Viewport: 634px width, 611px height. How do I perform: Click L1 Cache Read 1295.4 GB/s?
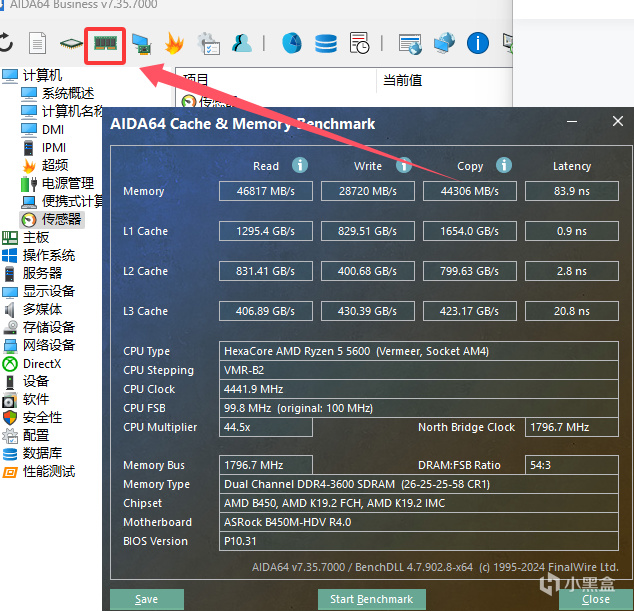[266, 231]
